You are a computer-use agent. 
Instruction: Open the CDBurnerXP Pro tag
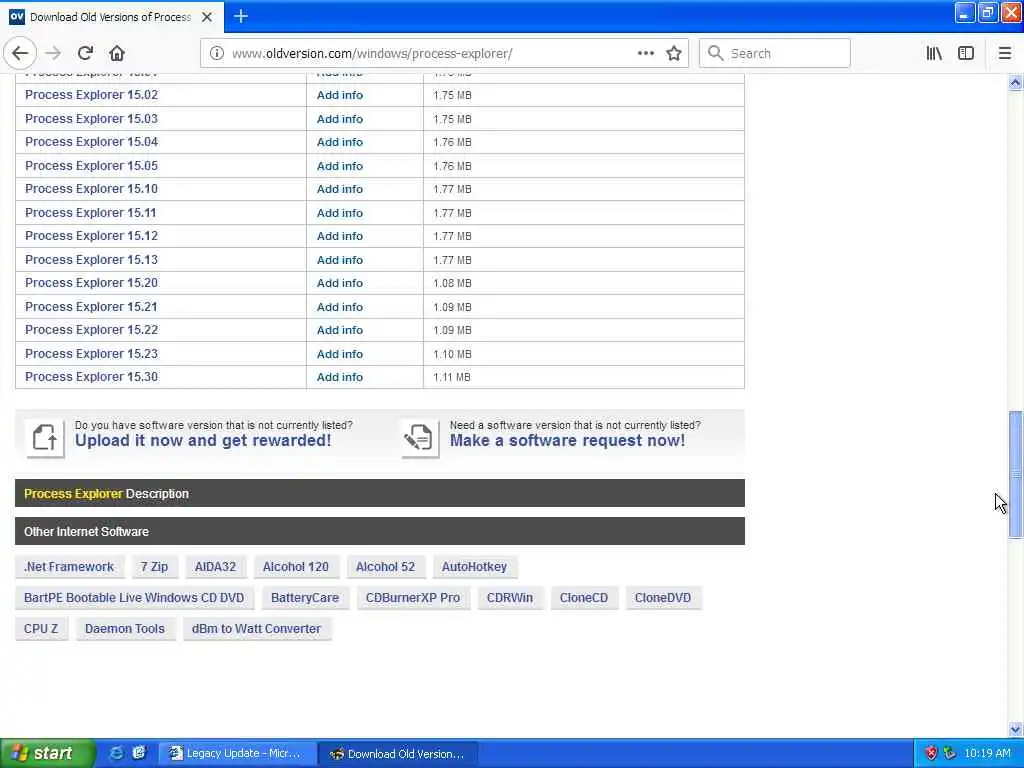(x=413, y=598)
